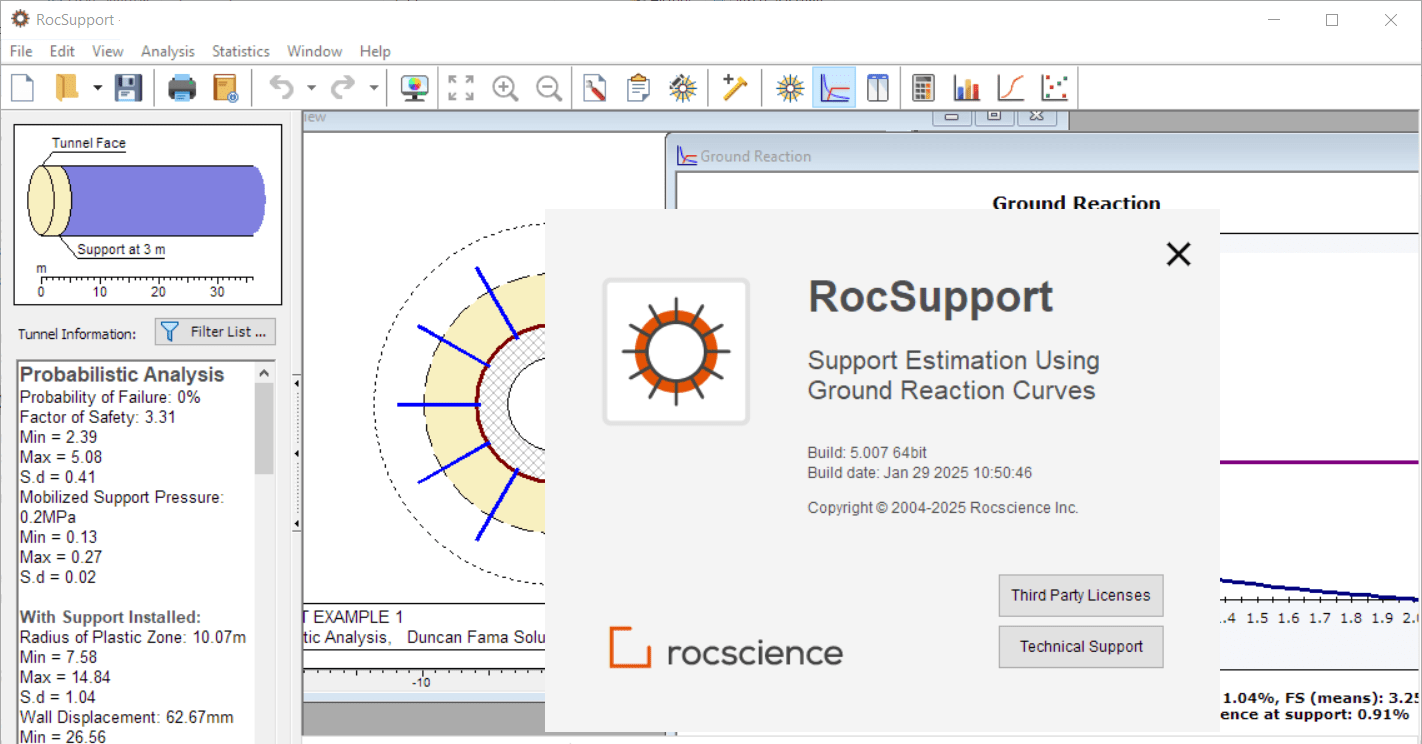Show the tunnel section view
This screenshot has height=744, width=1422.
790,88
